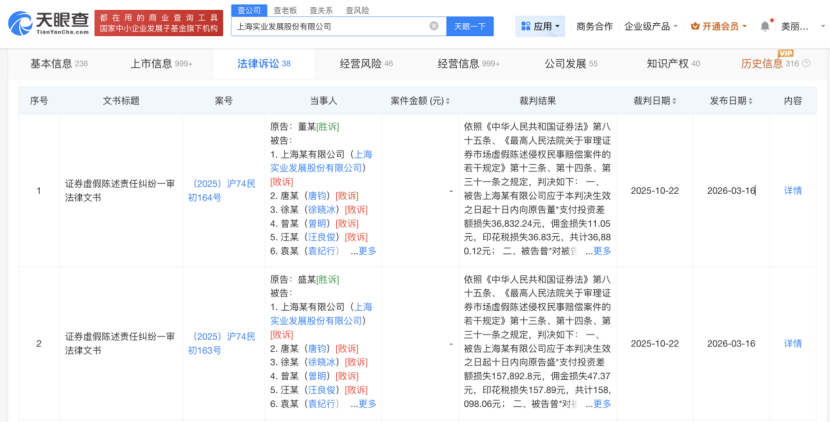Click the 文书标题 column header

click(121, 101)
